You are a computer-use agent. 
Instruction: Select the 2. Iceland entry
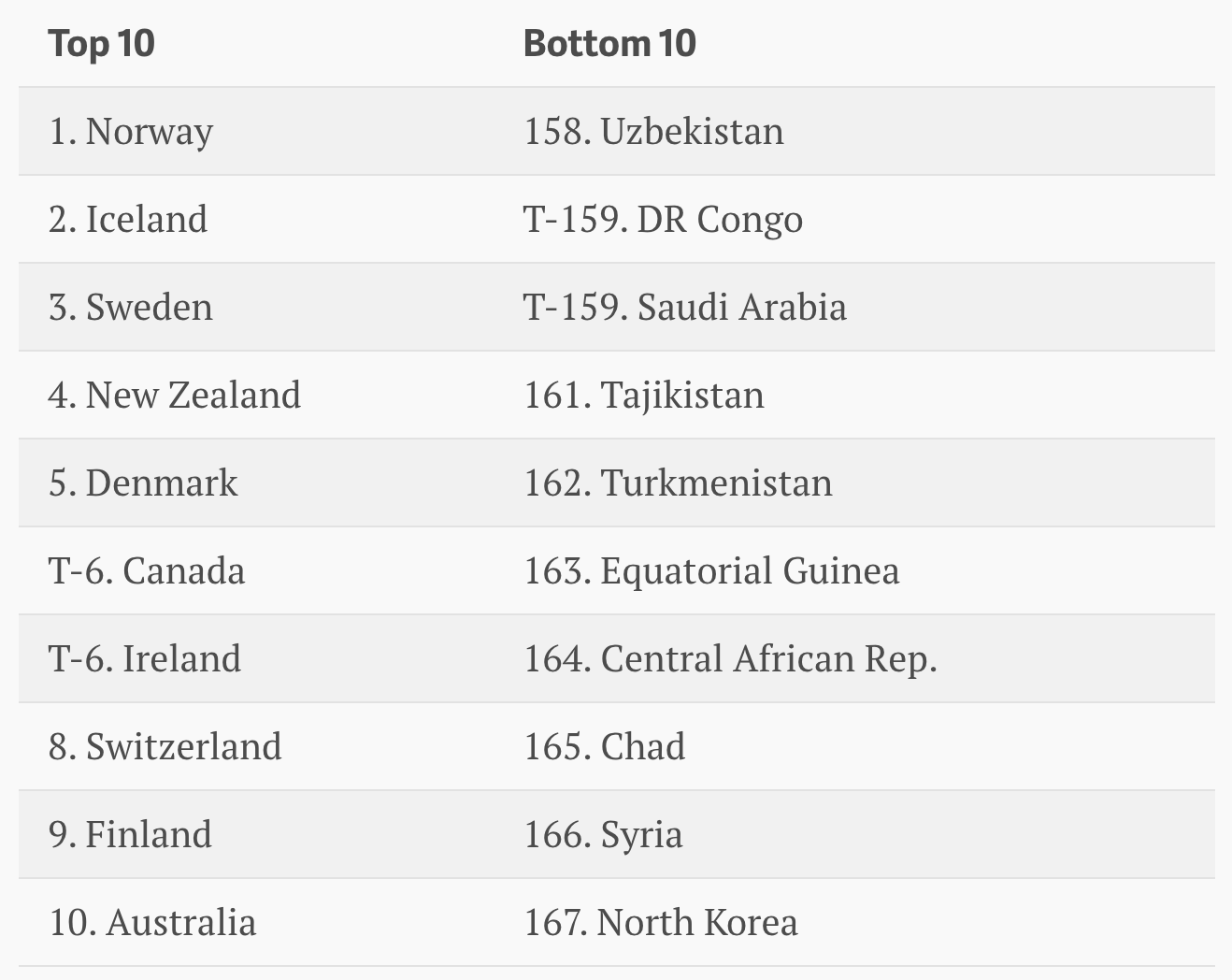pos(128,220)
